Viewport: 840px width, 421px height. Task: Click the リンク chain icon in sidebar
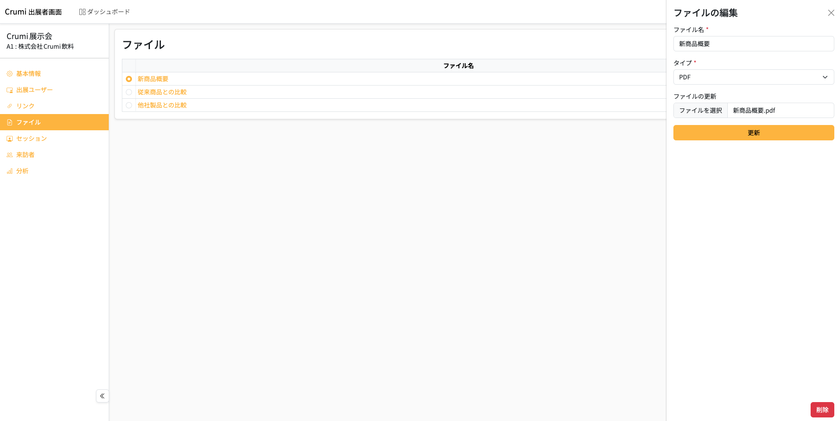[x=9, y=106]
